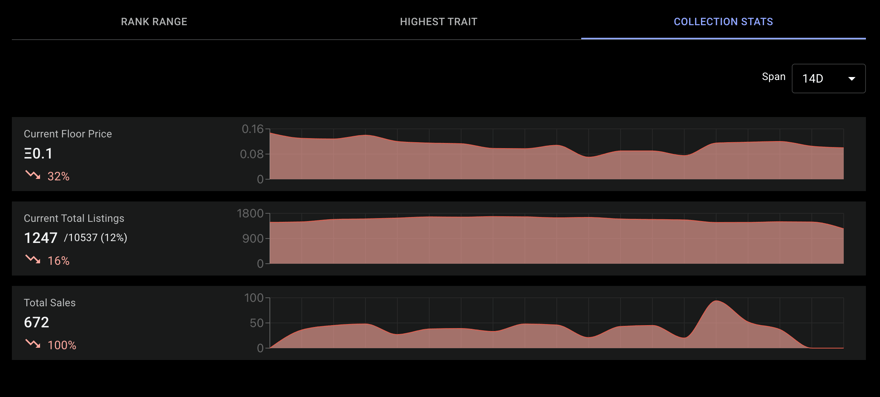Switch to the Rank Range tab
Screen dimensions: 880x397
click(x=154, y=22)
